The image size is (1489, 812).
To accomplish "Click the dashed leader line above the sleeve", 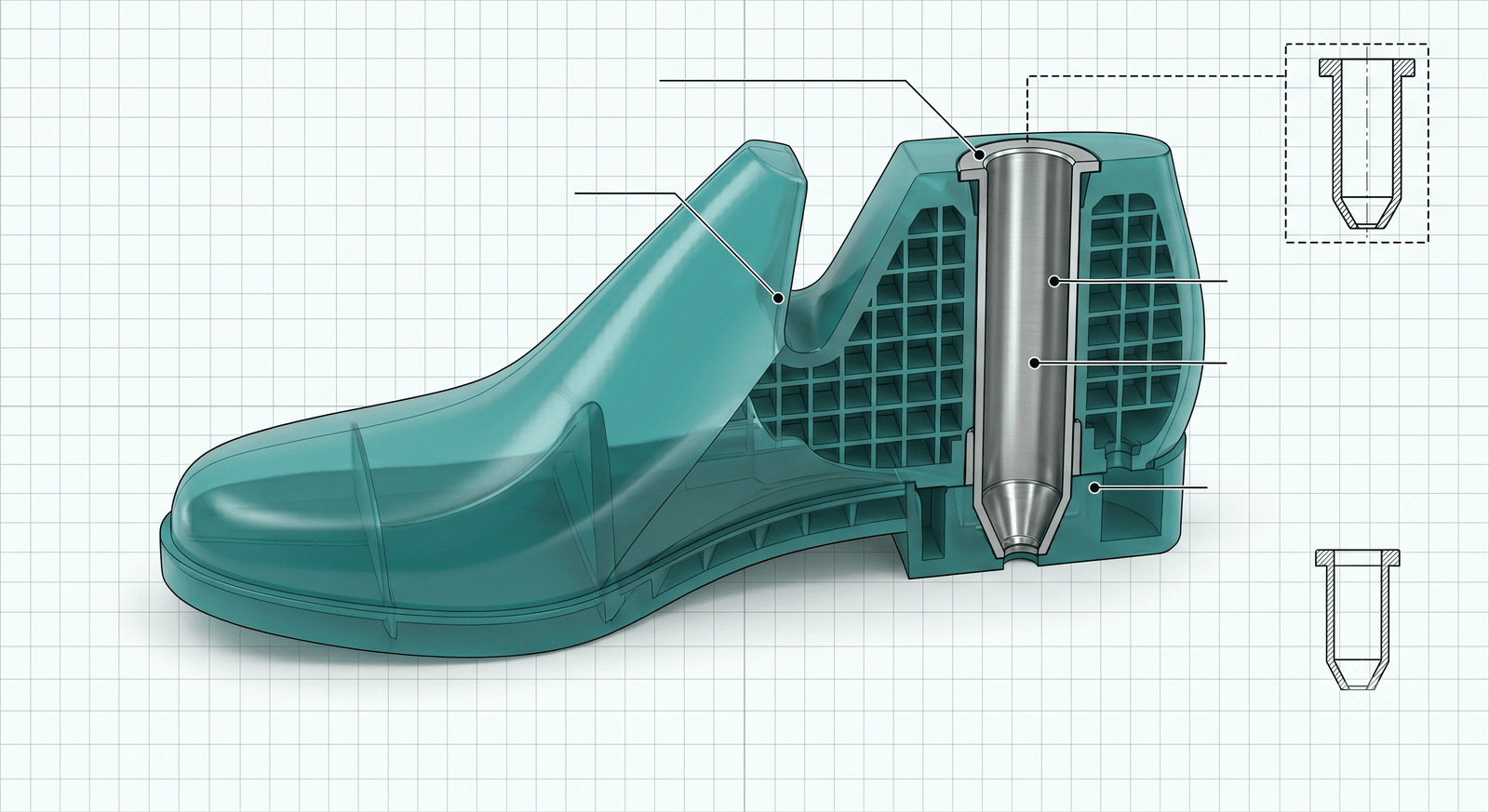I will [1154, 78].
